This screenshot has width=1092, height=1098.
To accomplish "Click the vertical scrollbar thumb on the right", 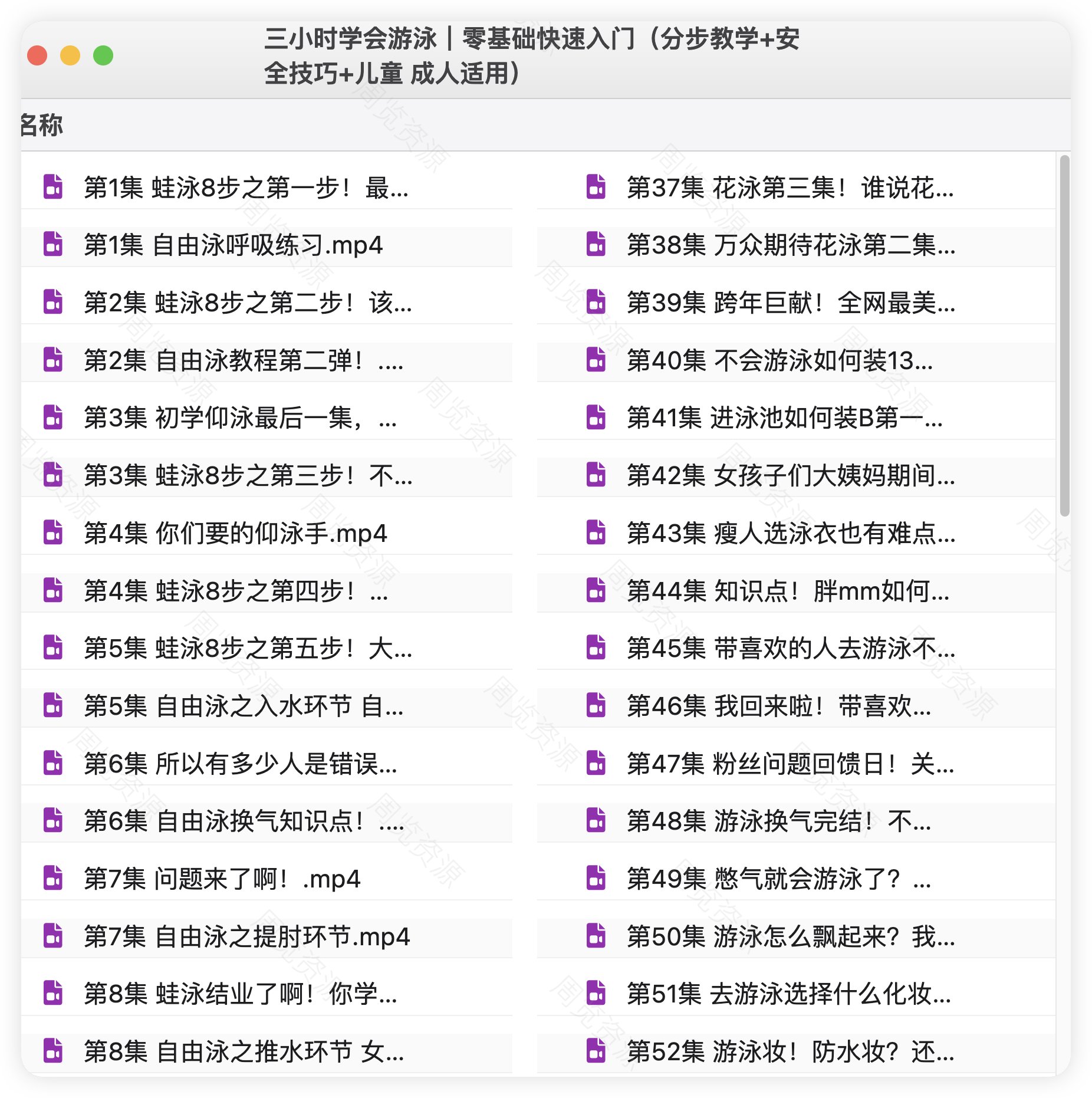I will (1064, 336).
